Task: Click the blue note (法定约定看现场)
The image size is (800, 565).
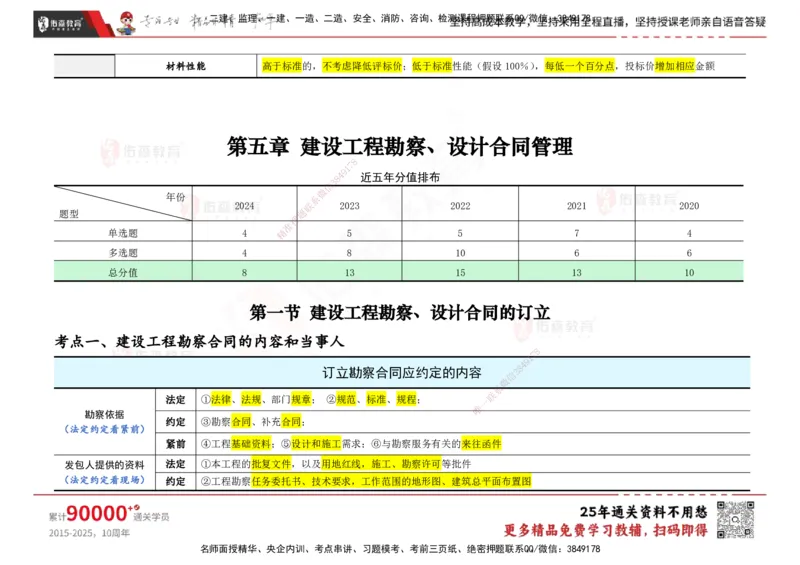Action: 105,480
